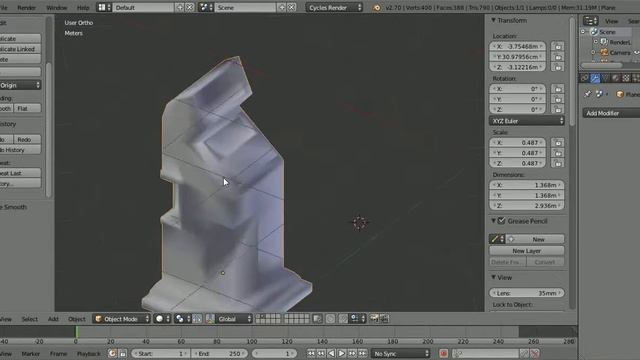The width and height of the screenshot is (640, 360).
Task: Click the Redo button
Action: [27, 139]
